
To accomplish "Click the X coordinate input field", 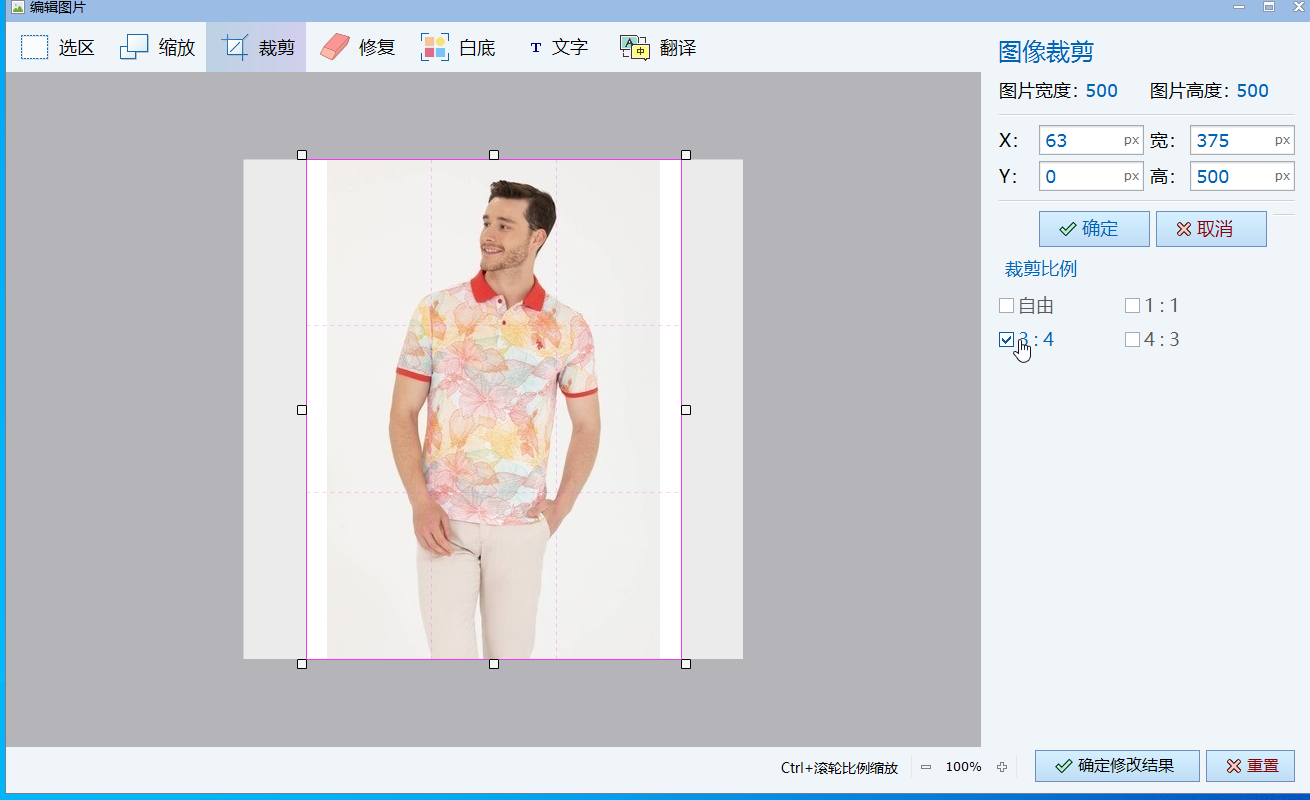I will pos(1080,141).
